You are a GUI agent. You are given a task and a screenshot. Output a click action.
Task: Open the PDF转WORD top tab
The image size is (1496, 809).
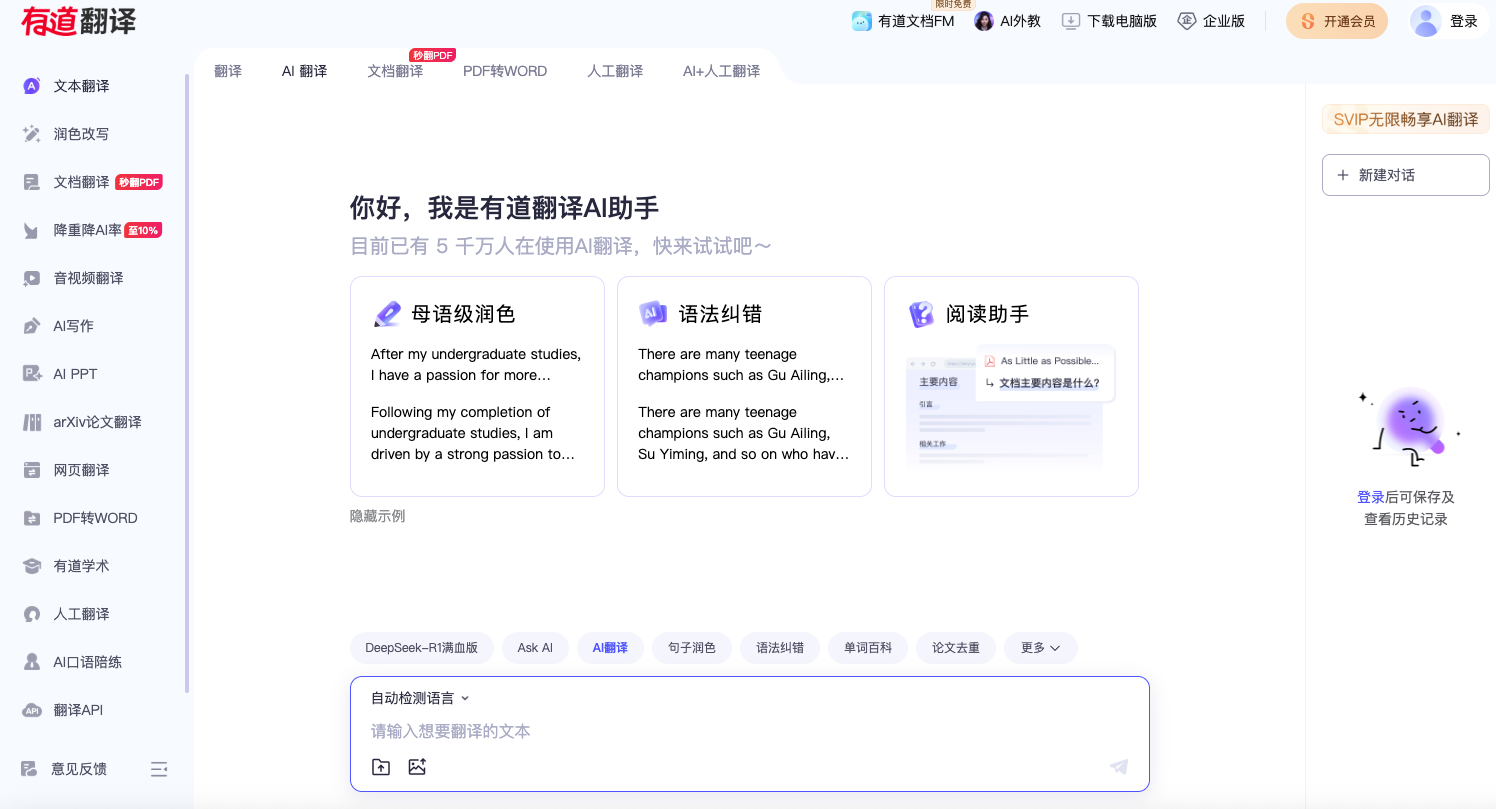click(505, 71)
